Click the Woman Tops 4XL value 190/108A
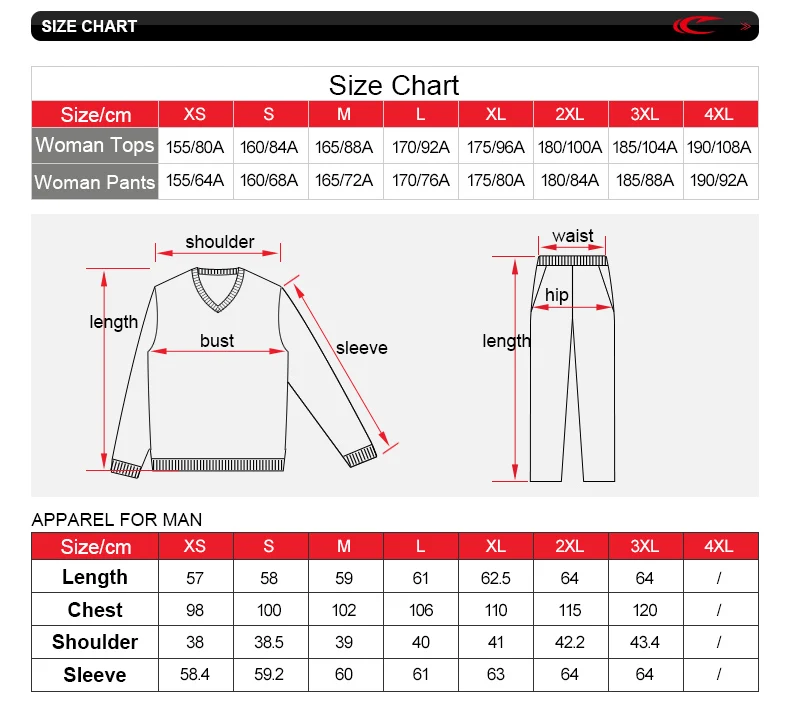This screenshot has width=790, height=718. (719, 147)
